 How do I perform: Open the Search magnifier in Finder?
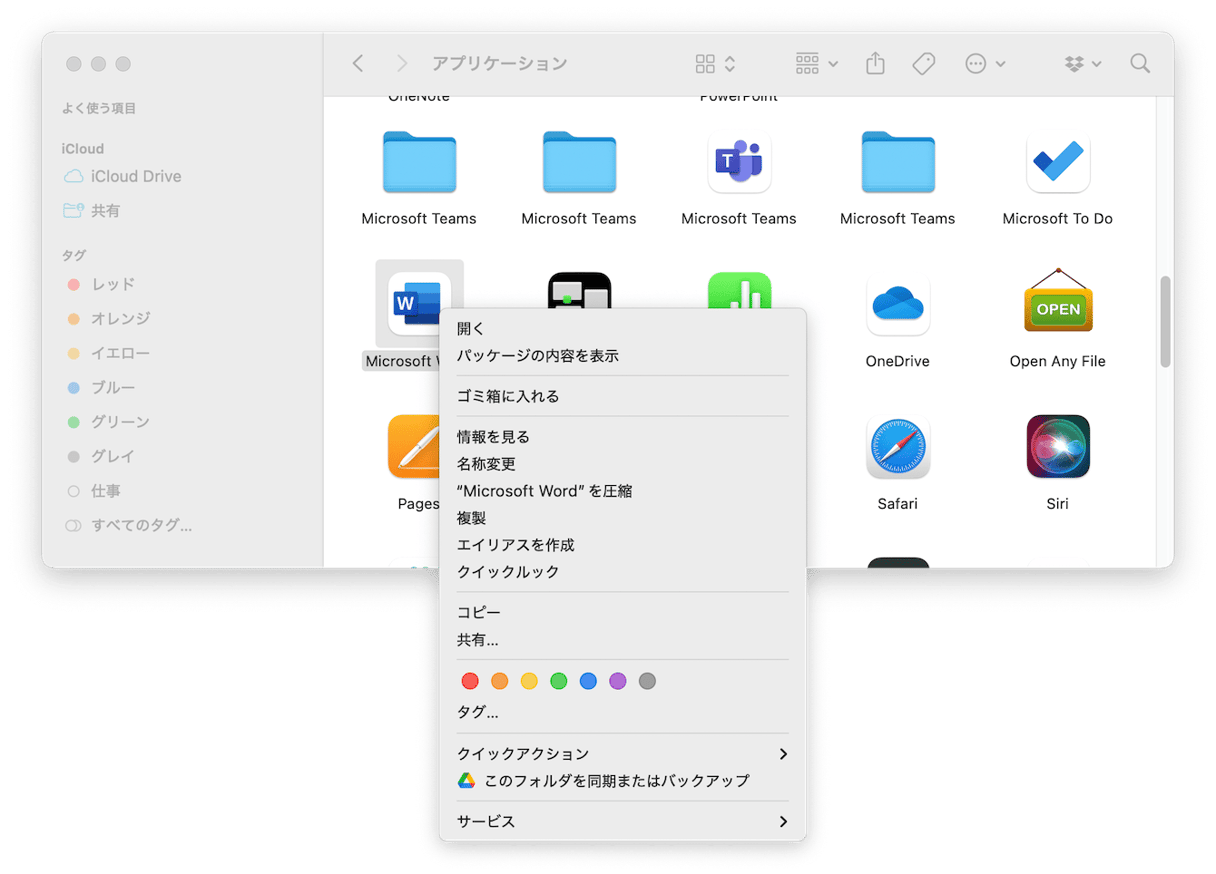1139,64
